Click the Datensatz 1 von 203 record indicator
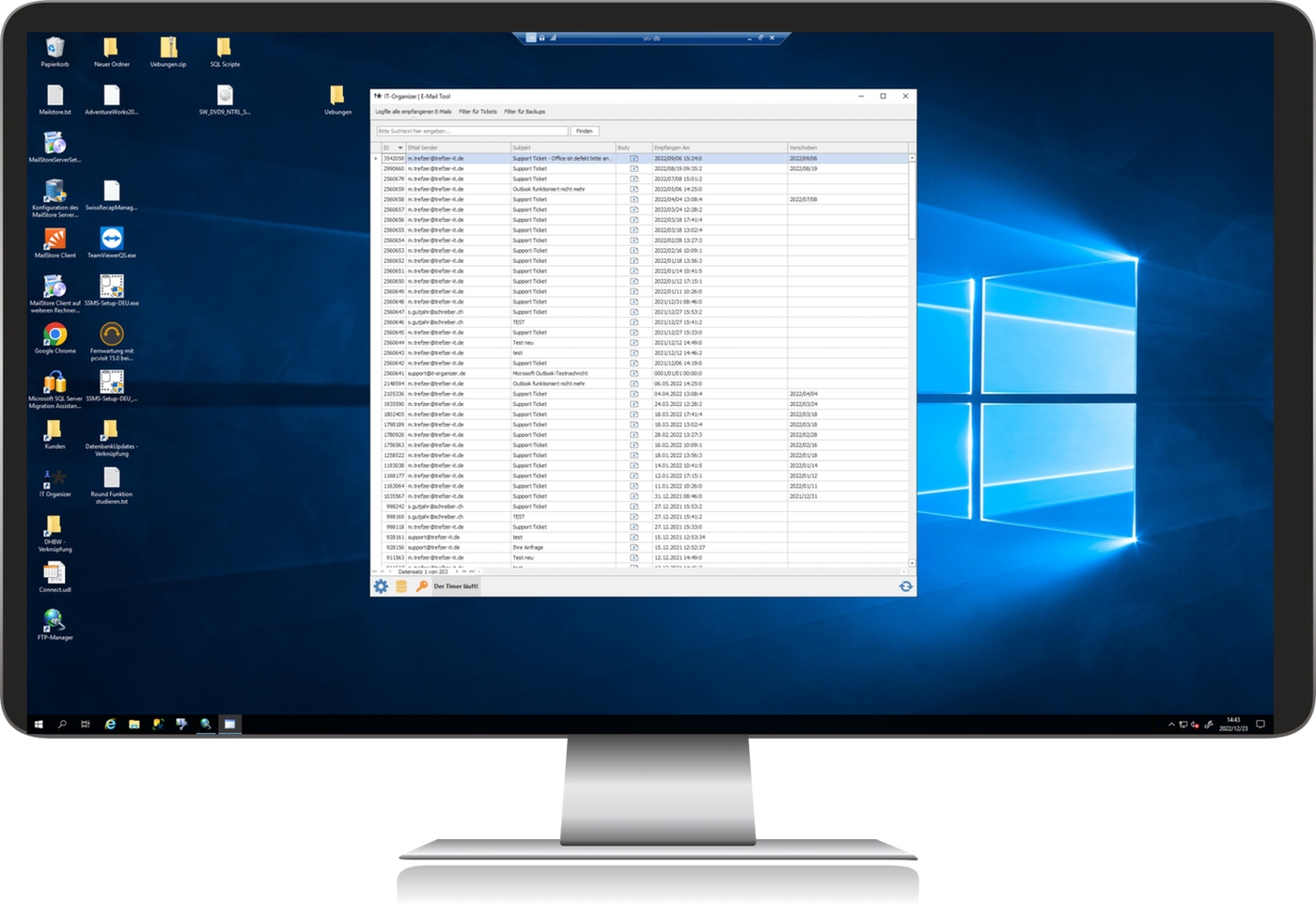The height and width of the screenshot is (905, 1316). click(423, 571)
